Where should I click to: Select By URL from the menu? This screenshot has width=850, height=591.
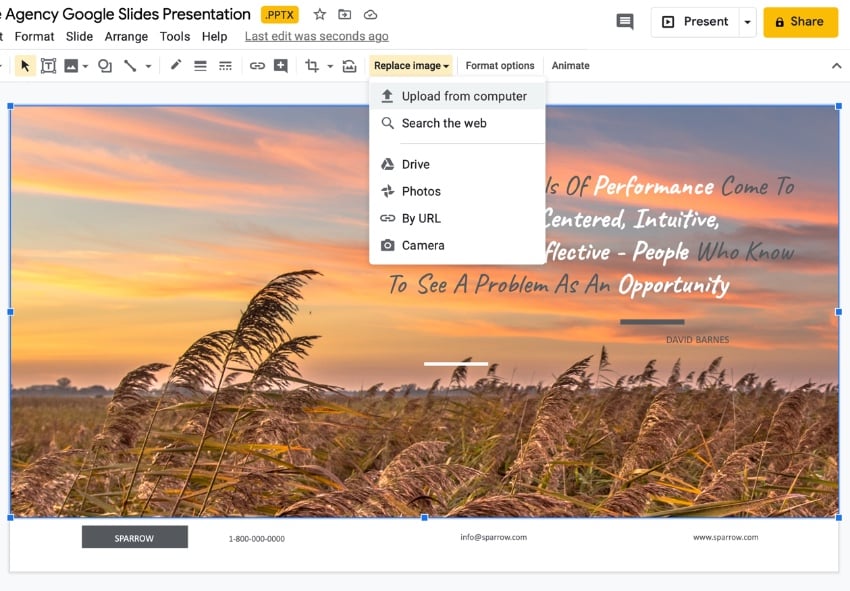pos(421,218)
